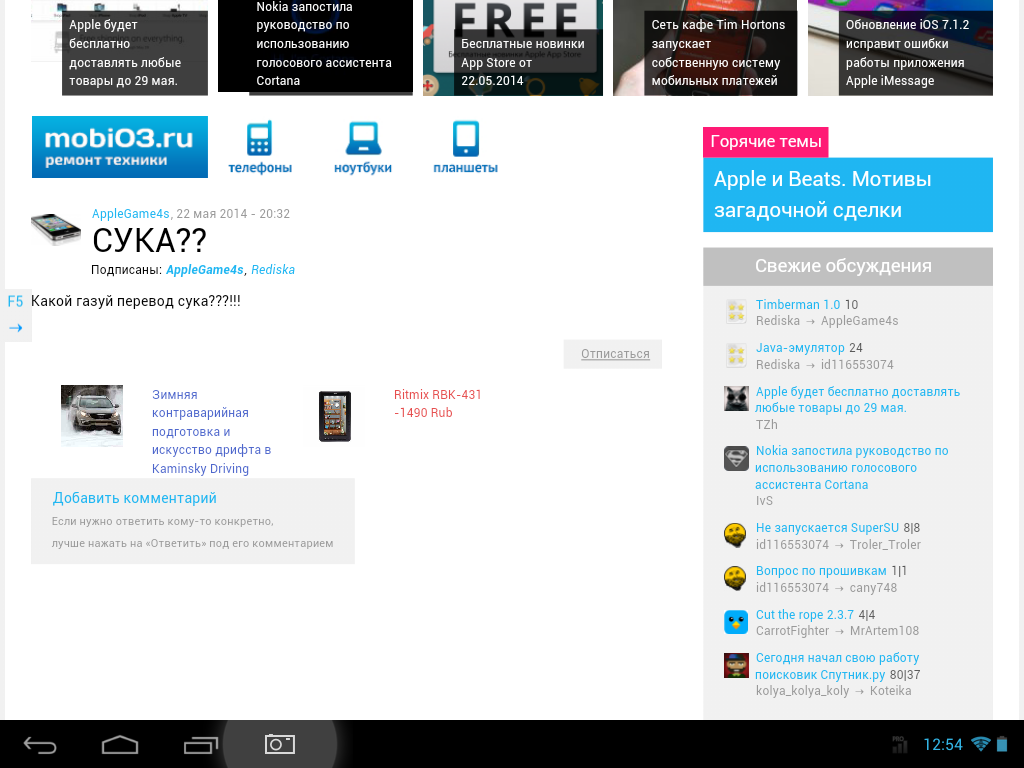Open sidebar link Apple будет бесплатно доставлять
This screenshot has width=1024, height=768.
[x=857, y=400]
